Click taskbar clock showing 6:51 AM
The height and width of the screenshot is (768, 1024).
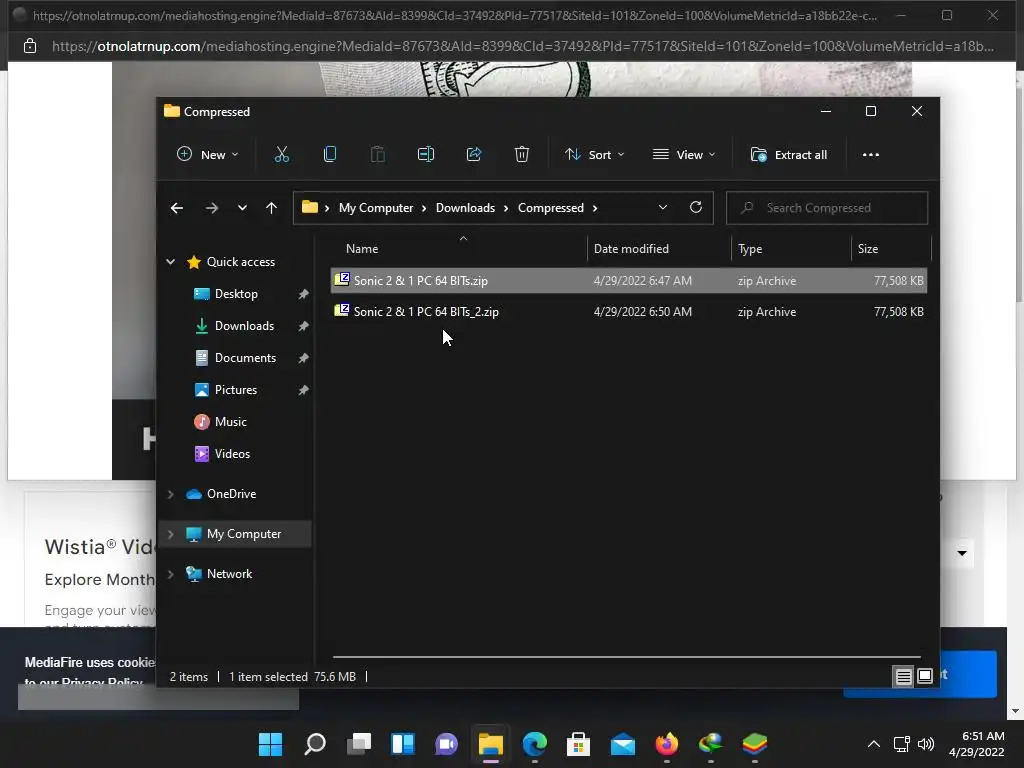(x=977, y=744)
